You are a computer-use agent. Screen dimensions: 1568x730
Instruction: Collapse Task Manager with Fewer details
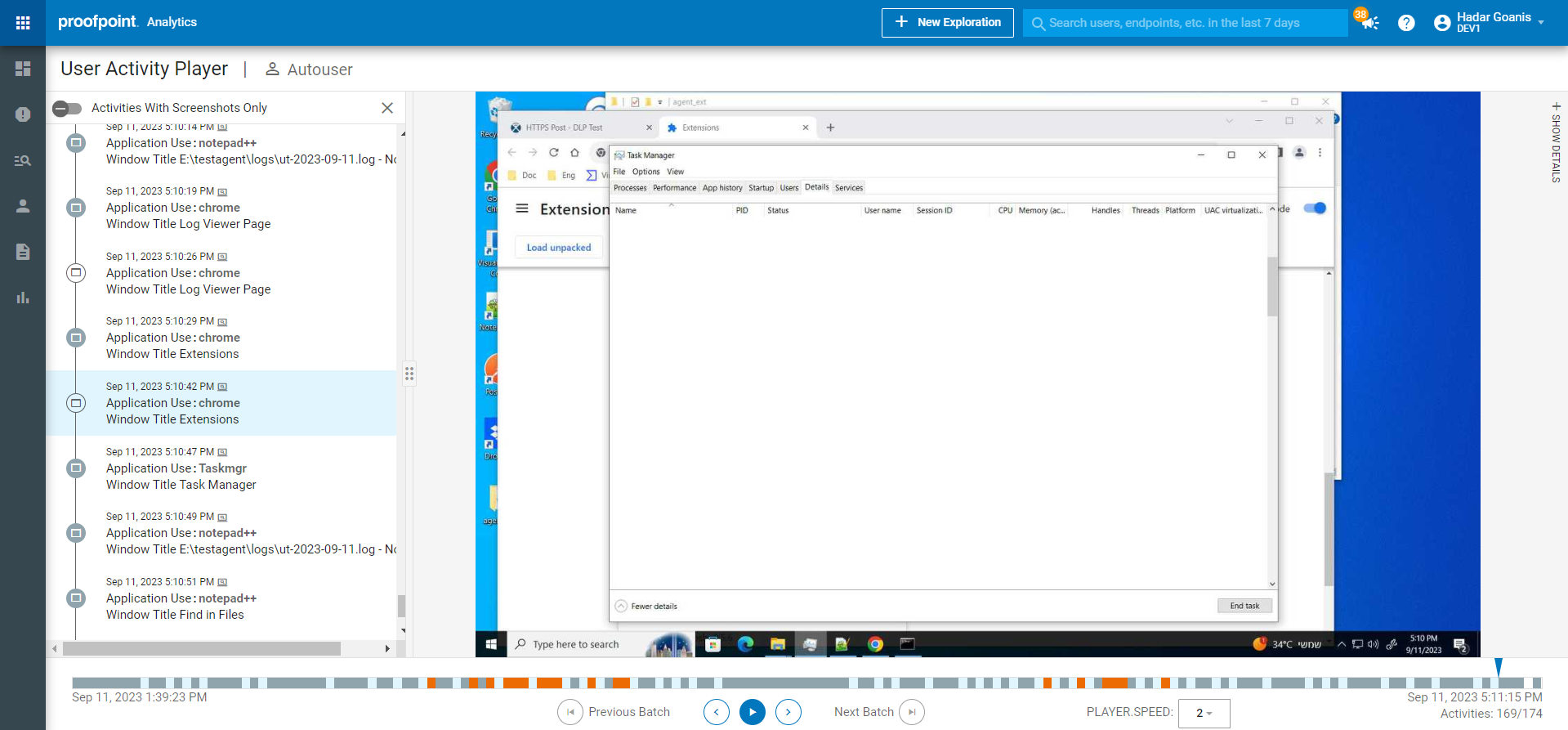pyautogui.click(x=646, y=607)
